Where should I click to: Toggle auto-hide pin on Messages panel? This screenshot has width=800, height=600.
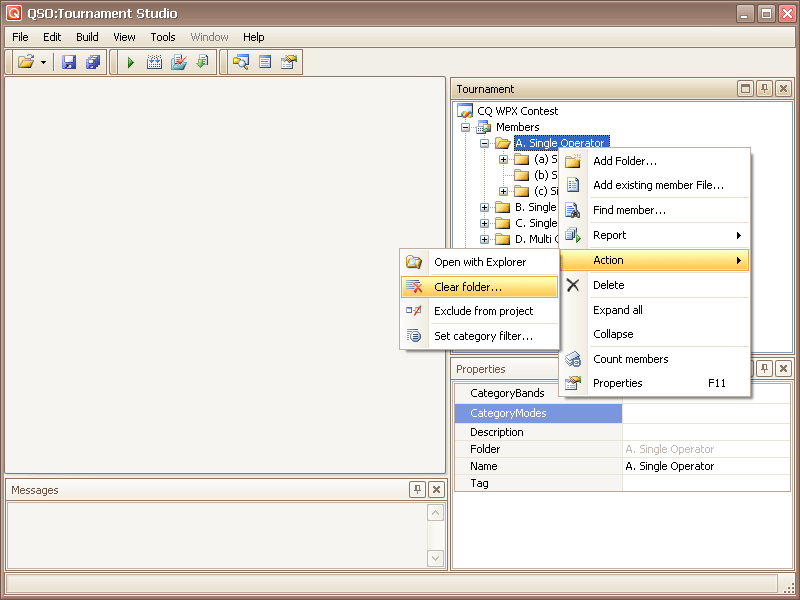[417, 490]
